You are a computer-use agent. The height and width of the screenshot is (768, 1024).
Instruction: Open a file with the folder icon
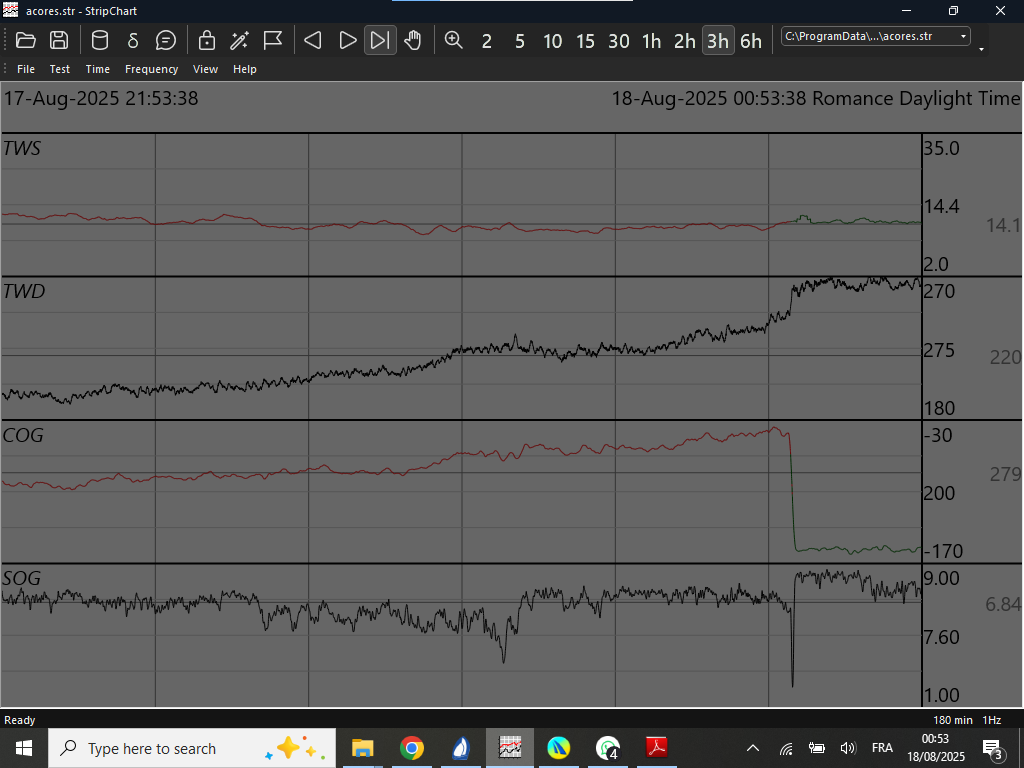tap(25, 40)
